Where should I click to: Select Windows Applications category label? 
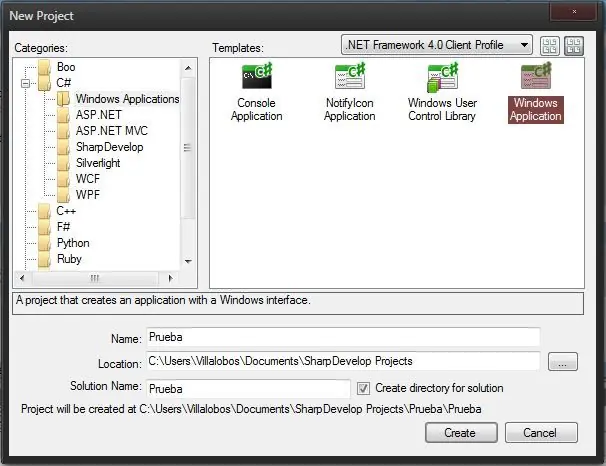(x=127, y=99)
